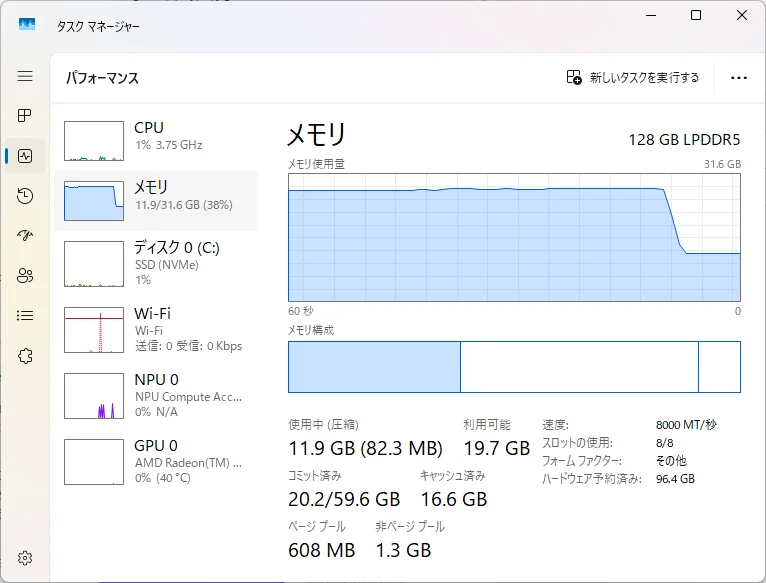Click the 8/8 slots used value
The width and height of the screenshot is (766, 583).
tap(664, 443)
